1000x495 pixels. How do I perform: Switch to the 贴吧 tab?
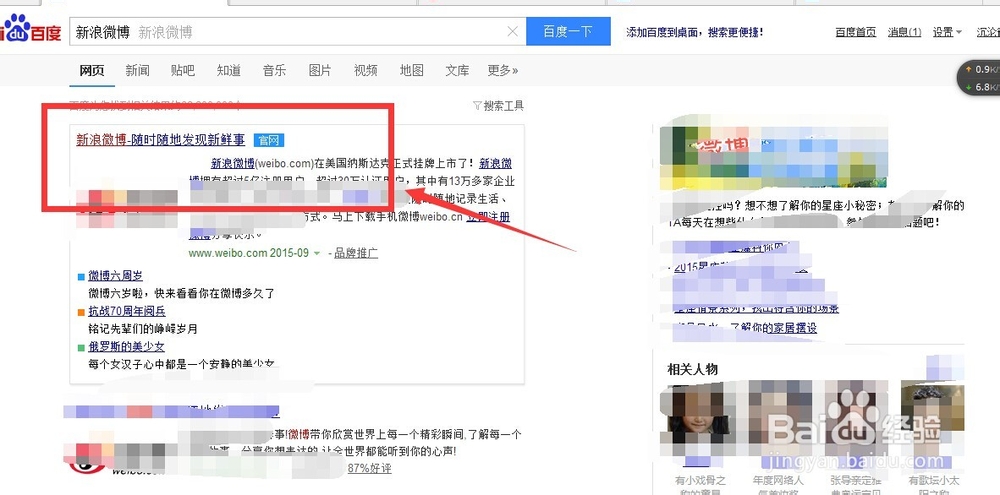(x=183, y=70)
